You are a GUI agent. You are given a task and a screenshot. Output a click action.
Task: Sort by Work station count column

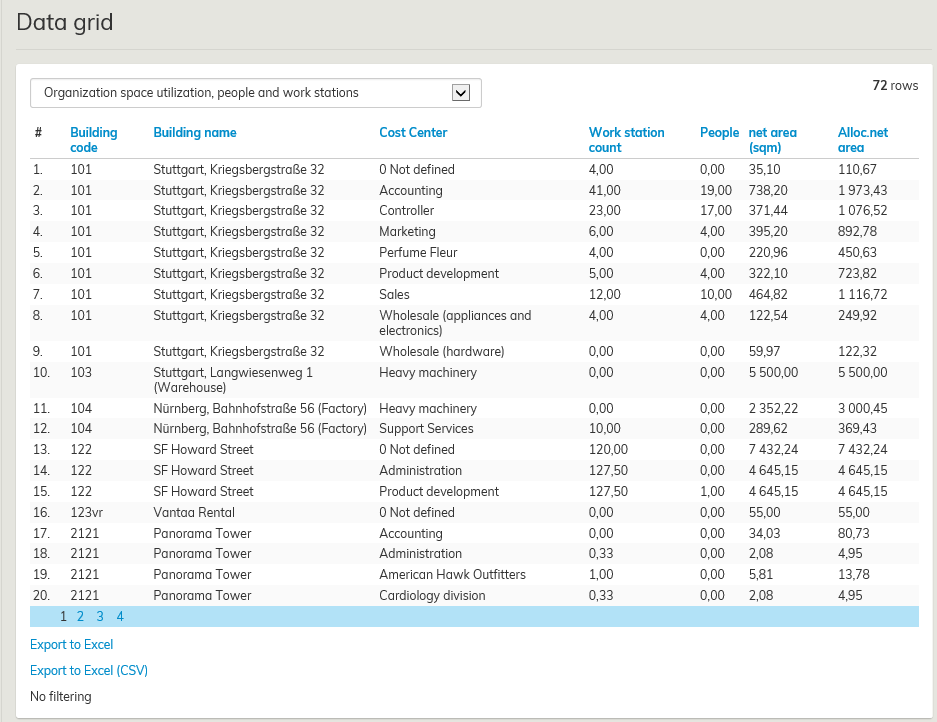(x=626, y=139)
